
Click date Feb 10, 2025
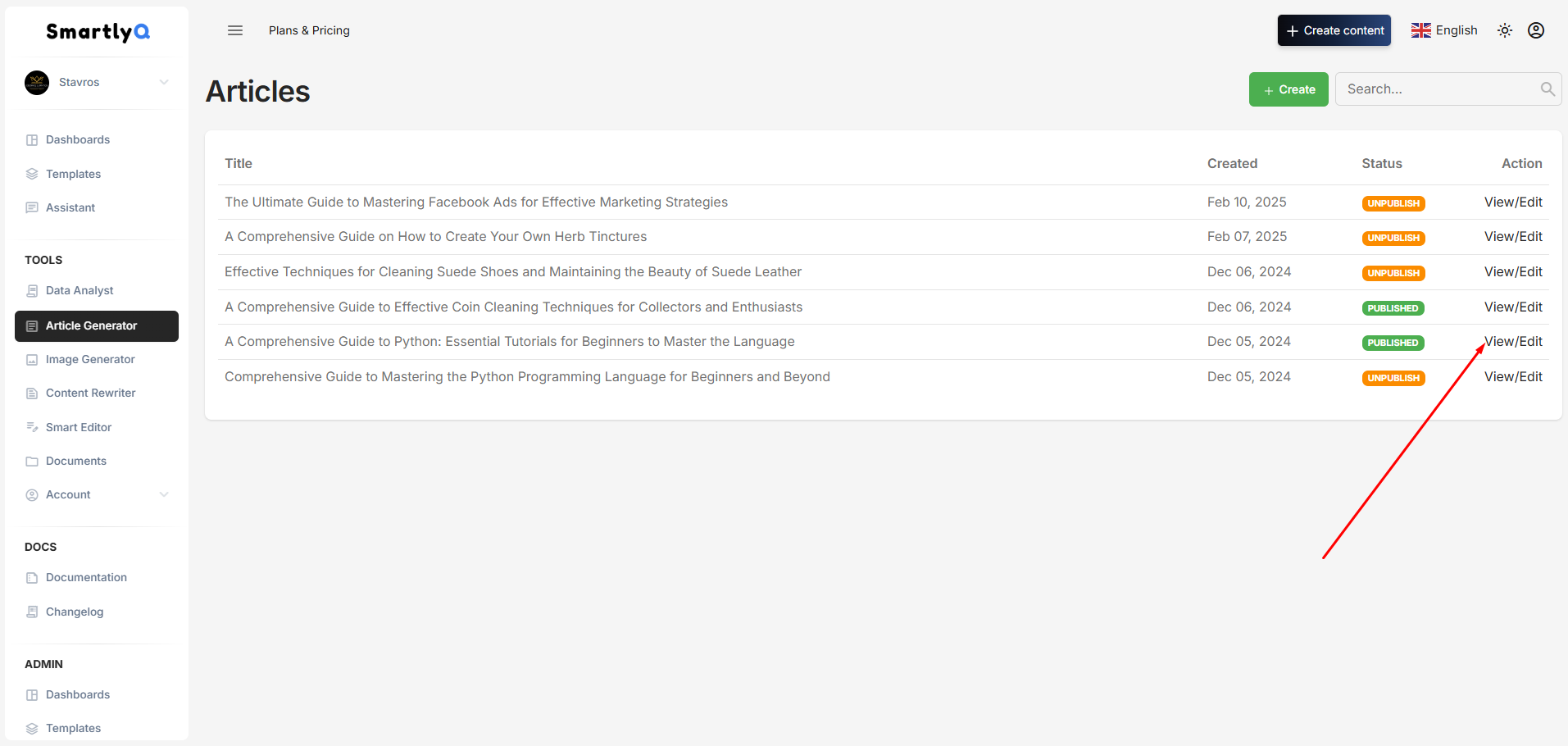pos(1247,202)
